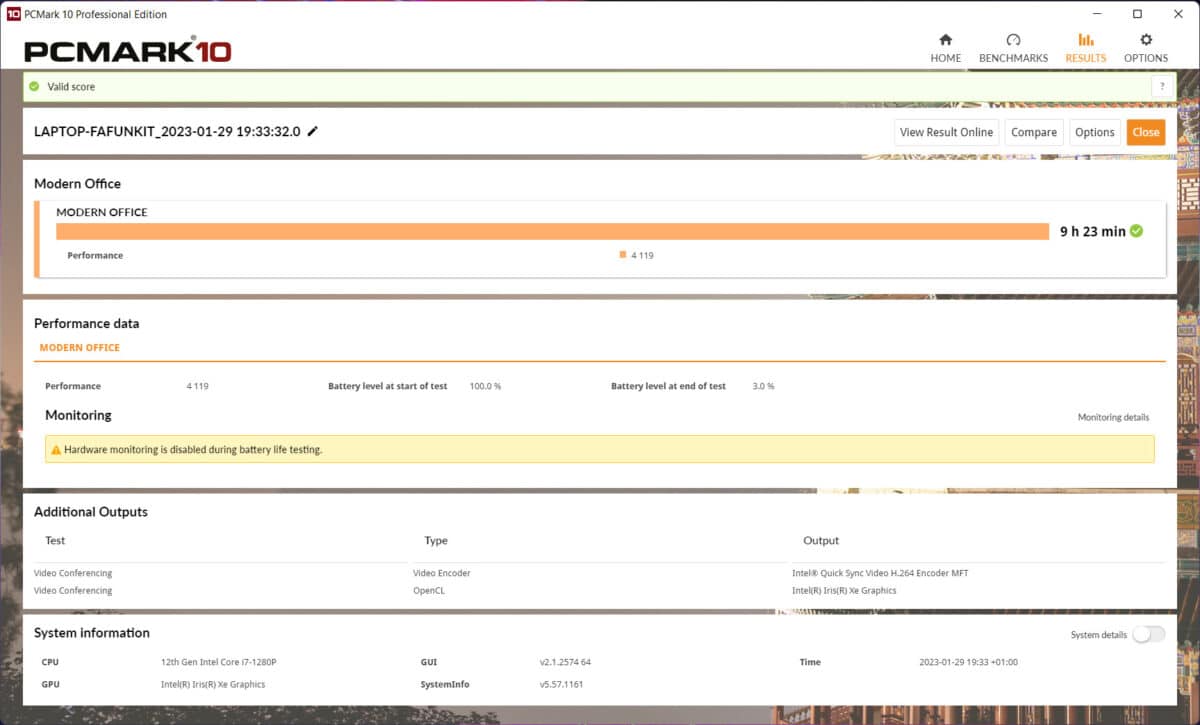Viewport: 1200px width, 725px height.
Task: Click the Time value 2023-01-29 19:33 +01:00
Action: point(968,662)
